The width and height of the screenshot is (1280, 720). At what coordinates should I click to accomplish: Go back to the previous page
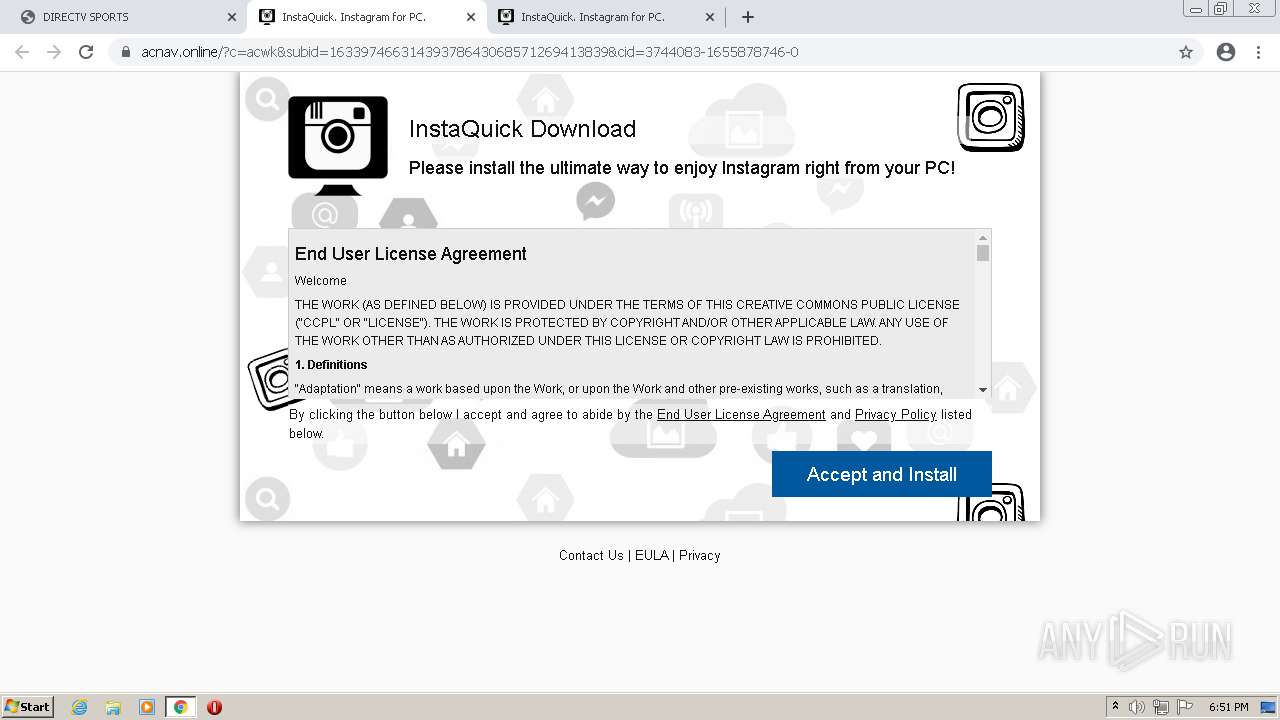point(22,52)
